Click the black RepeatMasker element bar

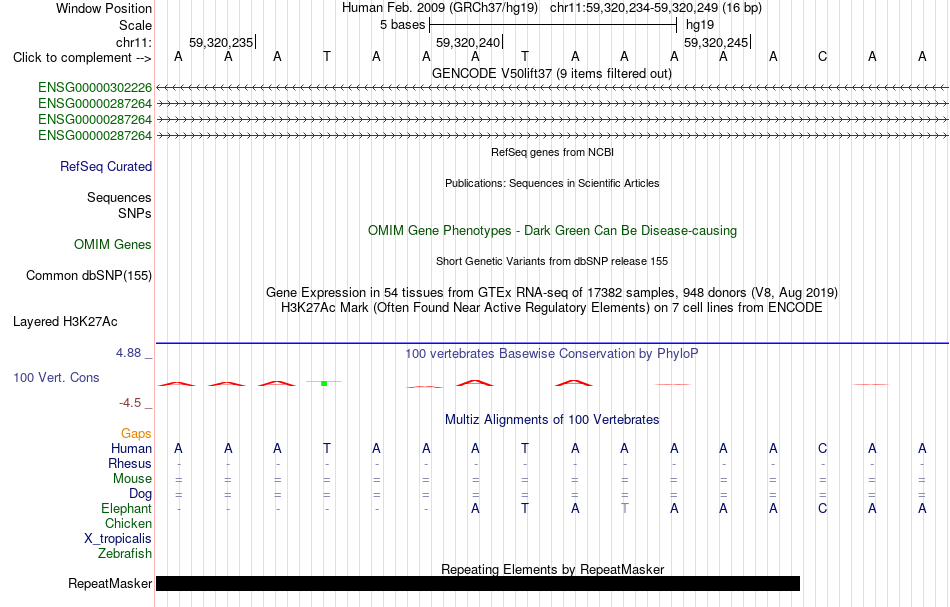click(477, 583)
